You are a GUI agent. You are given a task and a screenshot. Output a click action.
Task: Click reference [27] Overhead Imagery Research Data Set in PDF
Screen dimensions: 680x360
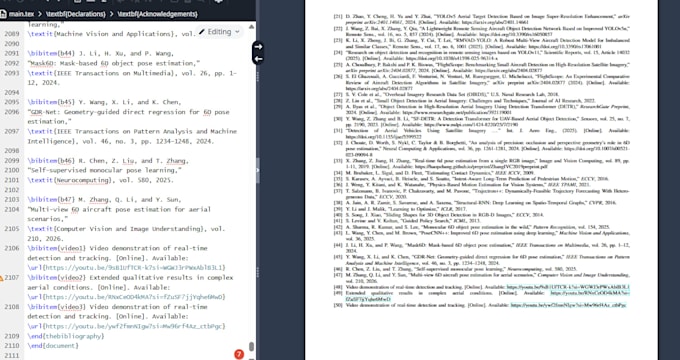[x=446, y=94]
